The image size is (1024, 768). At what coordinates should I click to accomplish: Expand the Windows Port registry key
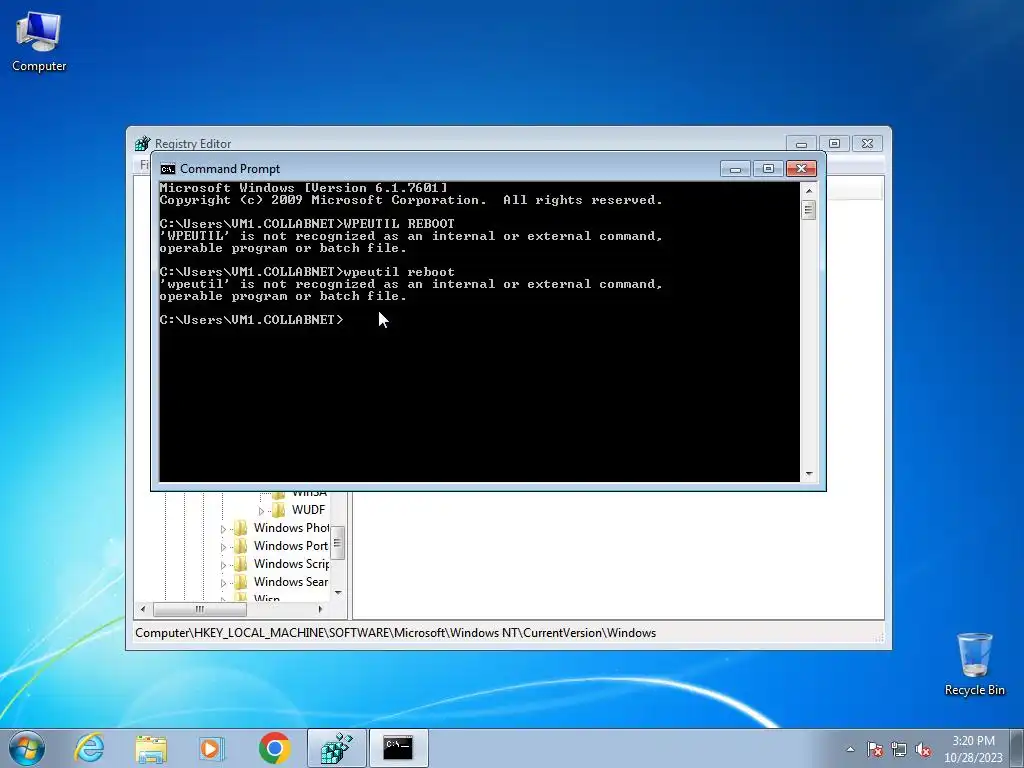[223, 547]
